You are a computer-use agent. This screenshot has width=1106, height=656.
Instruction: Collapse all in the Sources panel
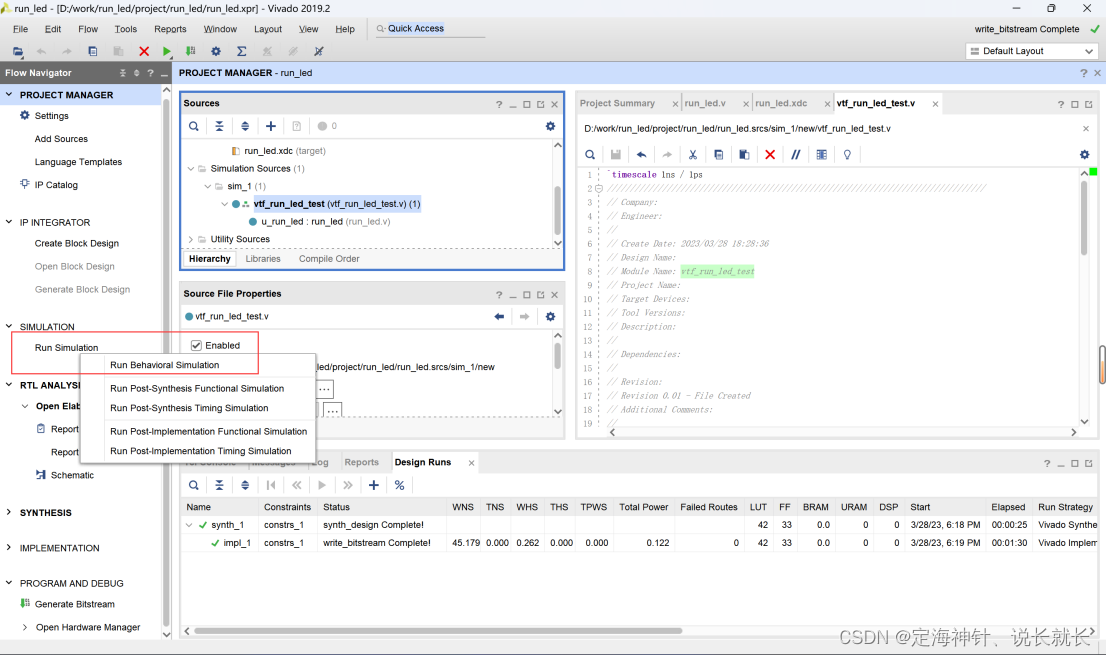tap(219, 126)
